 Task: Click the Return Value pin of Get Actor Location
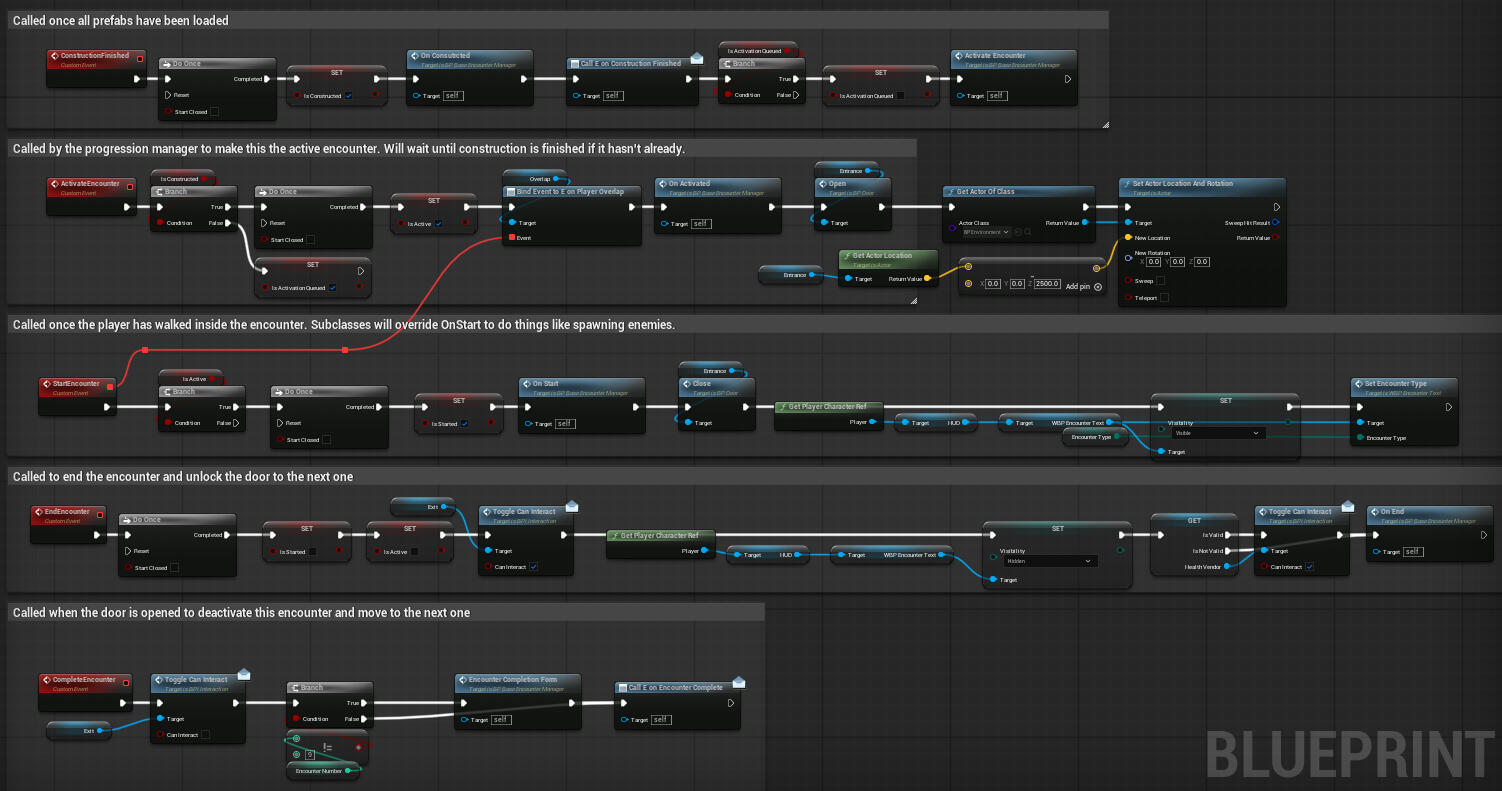pyautogui.click(x=928, y=279)
